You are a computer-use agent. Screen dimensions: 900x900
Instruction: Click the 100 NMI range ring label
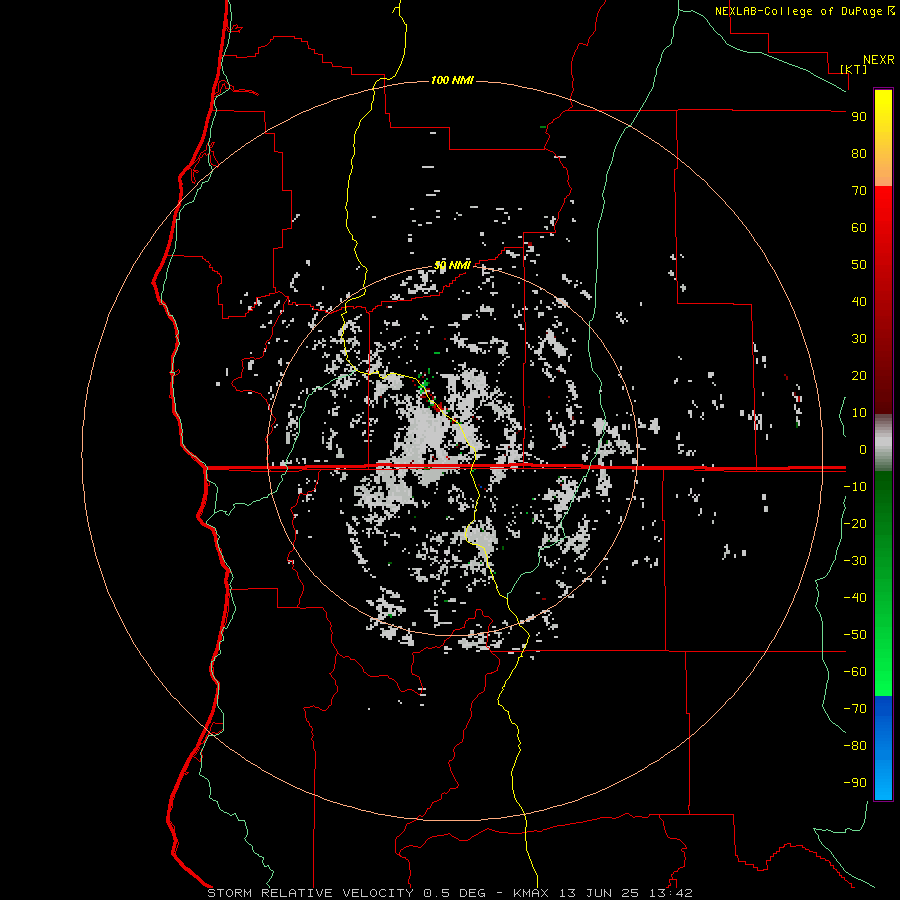[x=452, y=80]
